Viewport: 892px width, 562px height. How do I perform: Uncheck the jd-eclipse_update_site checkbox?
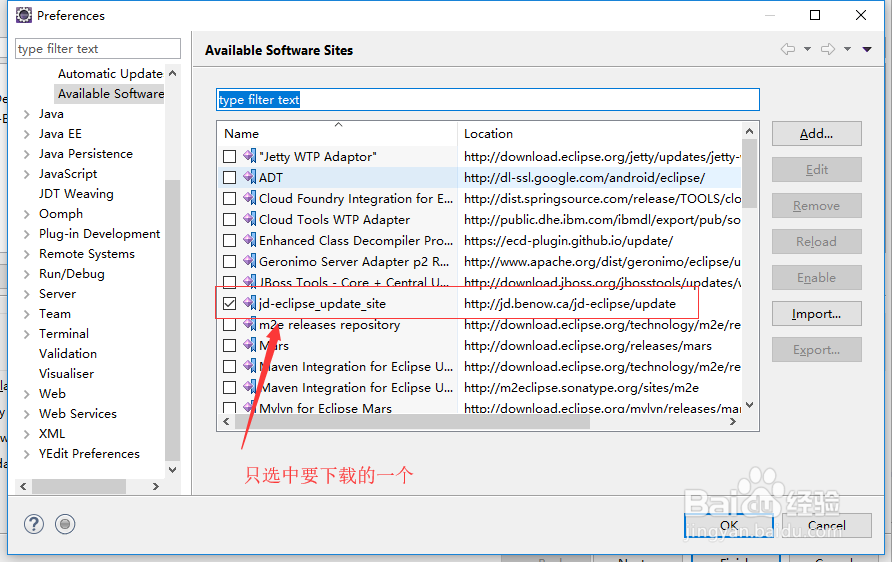point(229,304)
